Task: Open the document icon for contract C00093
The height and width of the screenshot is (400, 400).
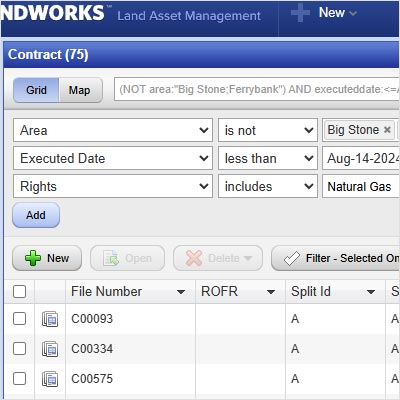Action: point(50,319)
